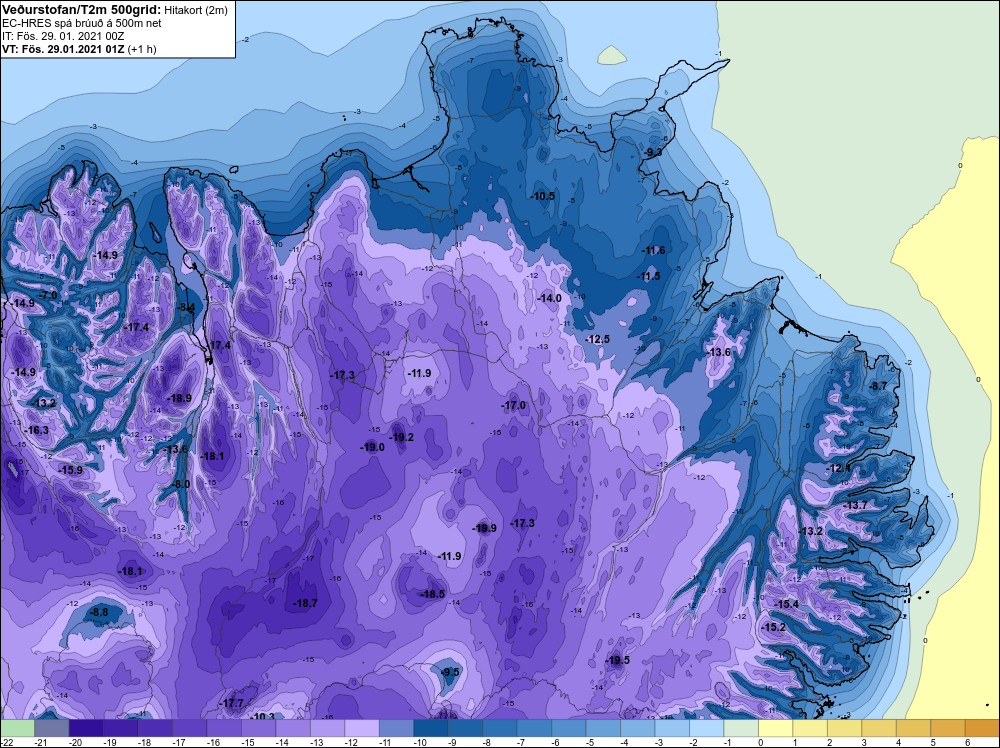Pick the -9 legend color box
Image resolution: width=1000 pixels, height=748 pixels.
click(x=465, y=728)
